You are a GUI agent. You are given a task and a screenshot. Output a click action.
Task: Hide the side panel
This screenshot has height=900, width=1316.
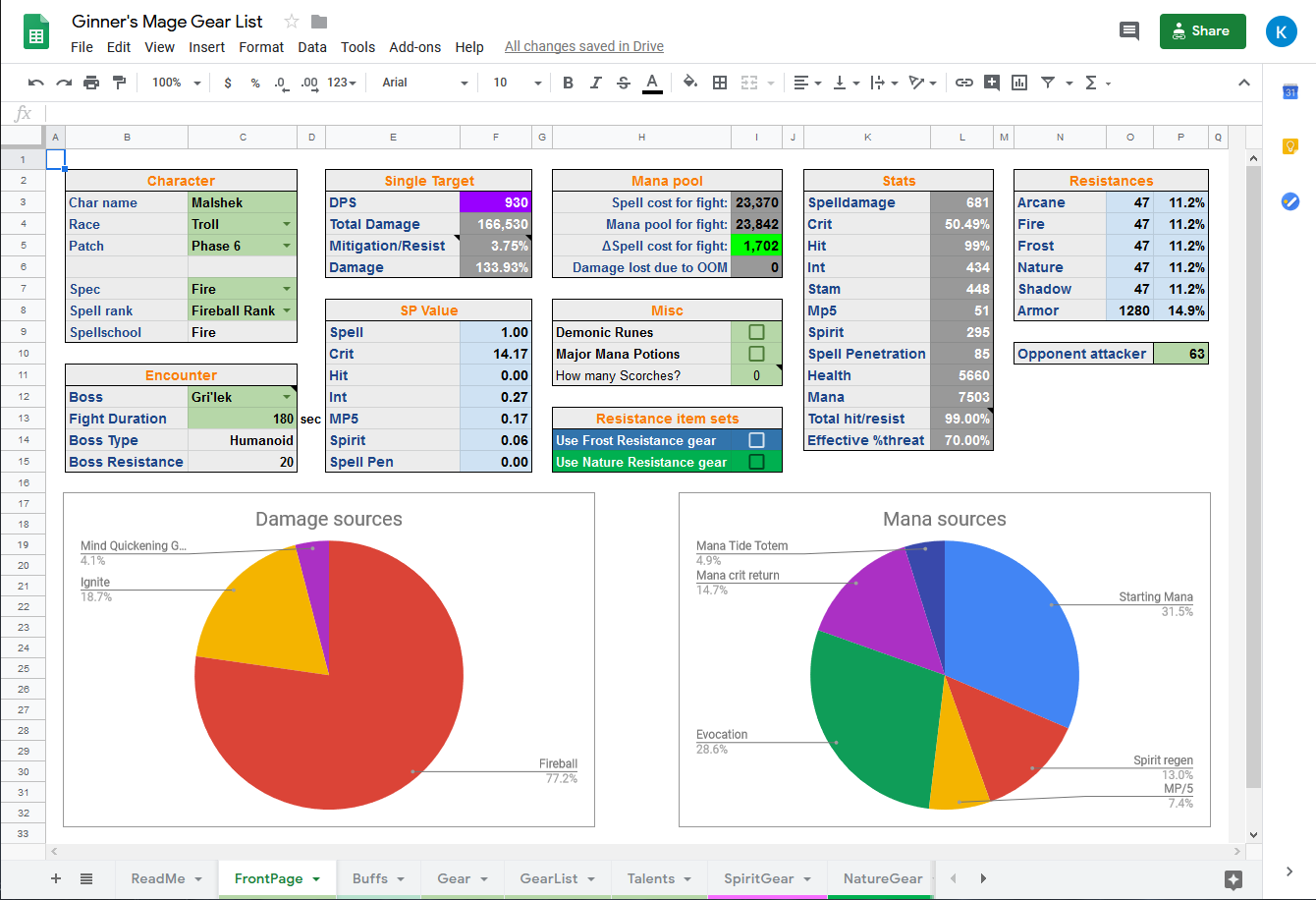tap(1289, 872)
